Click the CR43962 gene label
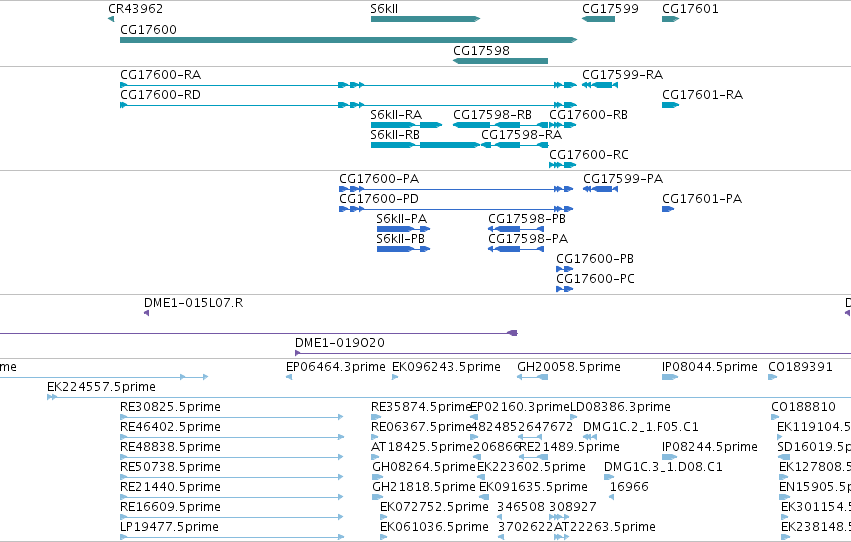 (x=135, y=9)
